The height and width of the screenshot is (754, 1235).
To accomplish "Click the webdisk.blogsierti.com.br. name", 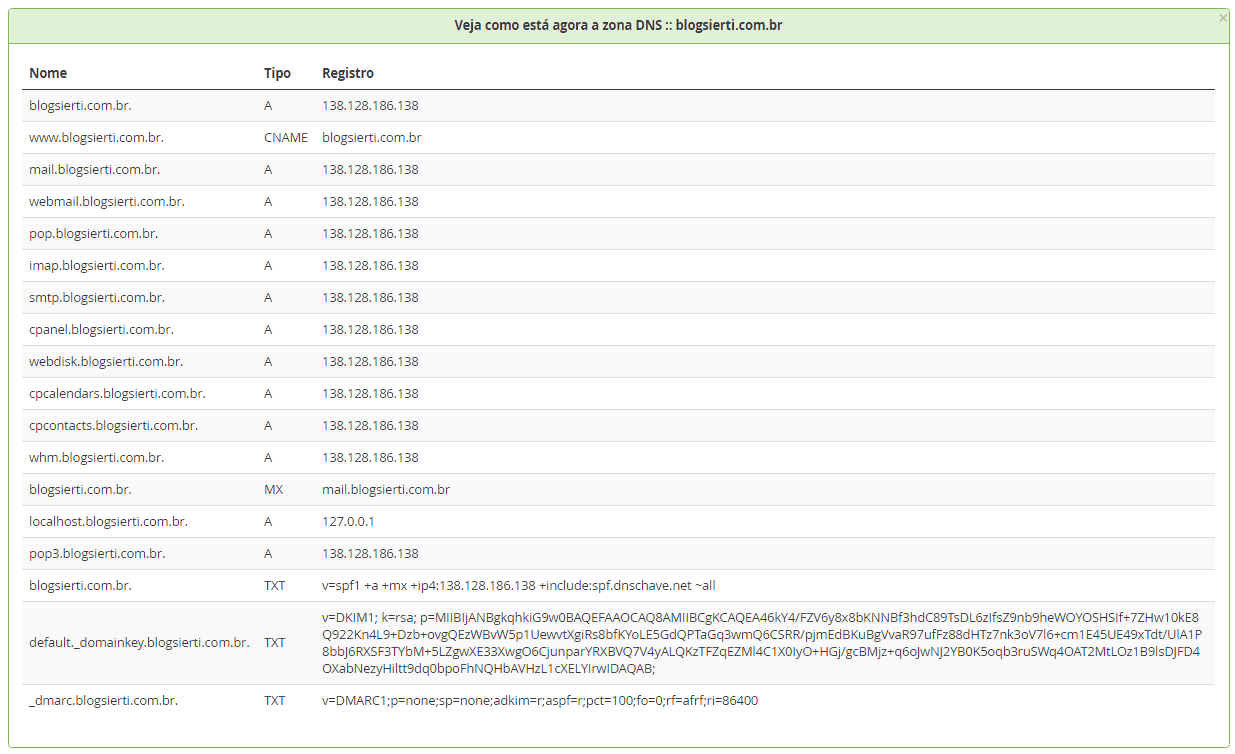I will 105,361.
